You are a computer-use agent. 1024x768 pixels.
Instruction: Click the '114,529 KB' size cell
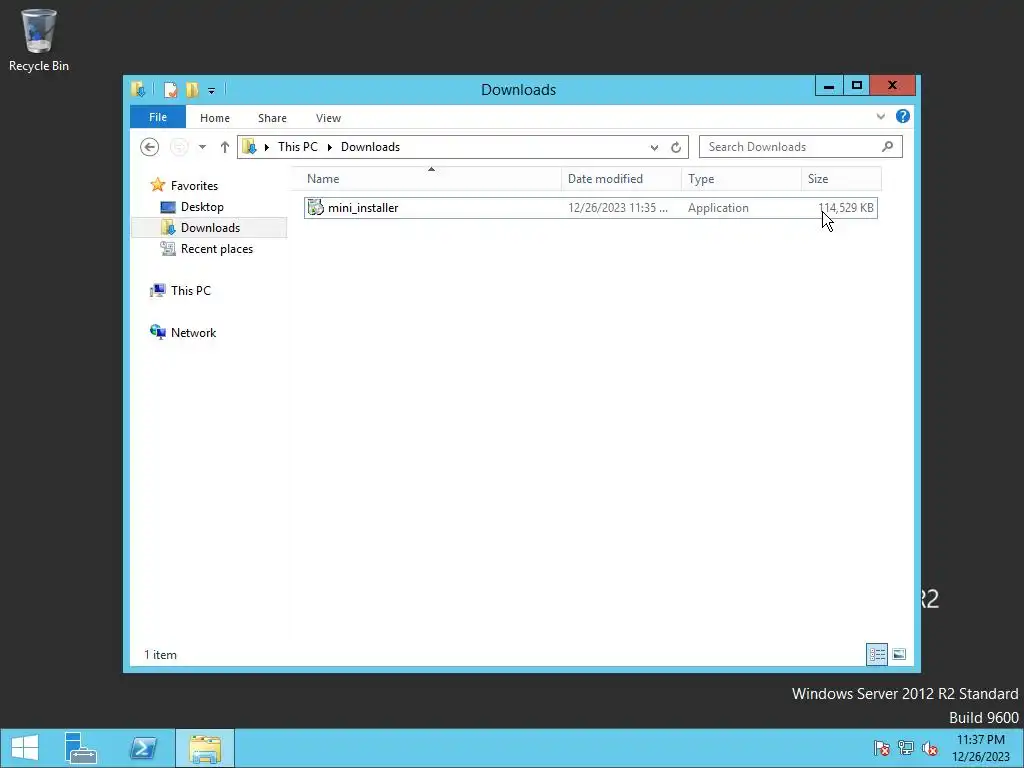point(846,208)
